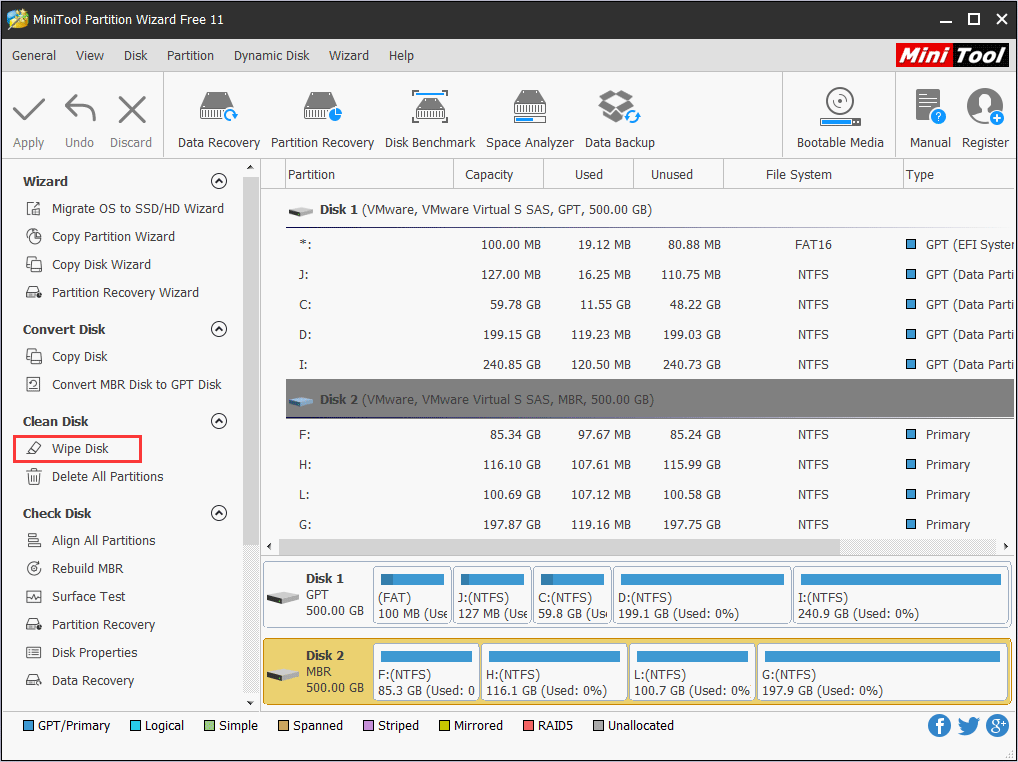Run the Surface Test
Viewport: 1018px width, 762px height.
point(75,596)
